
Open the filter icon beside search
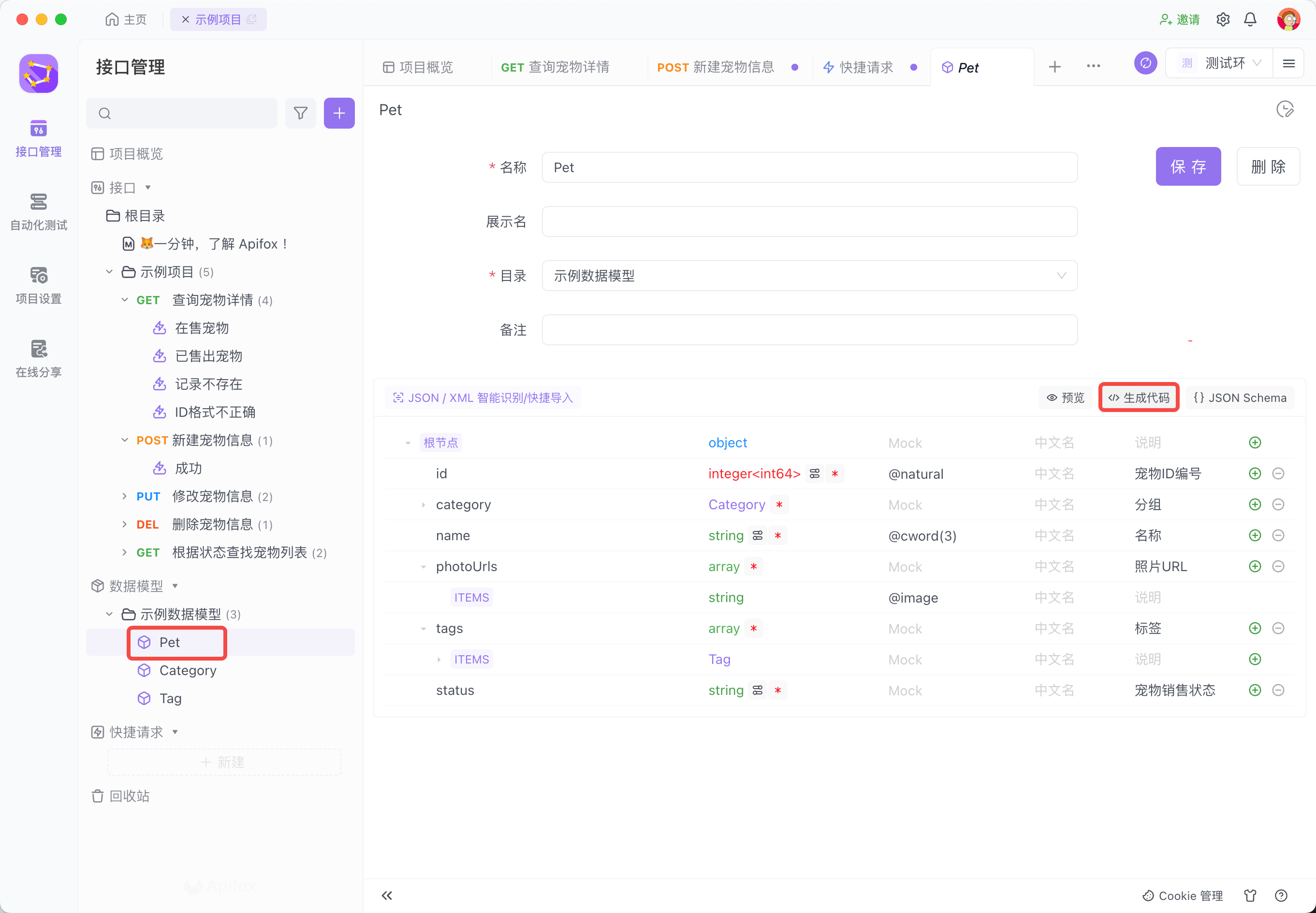coord(300,113)
